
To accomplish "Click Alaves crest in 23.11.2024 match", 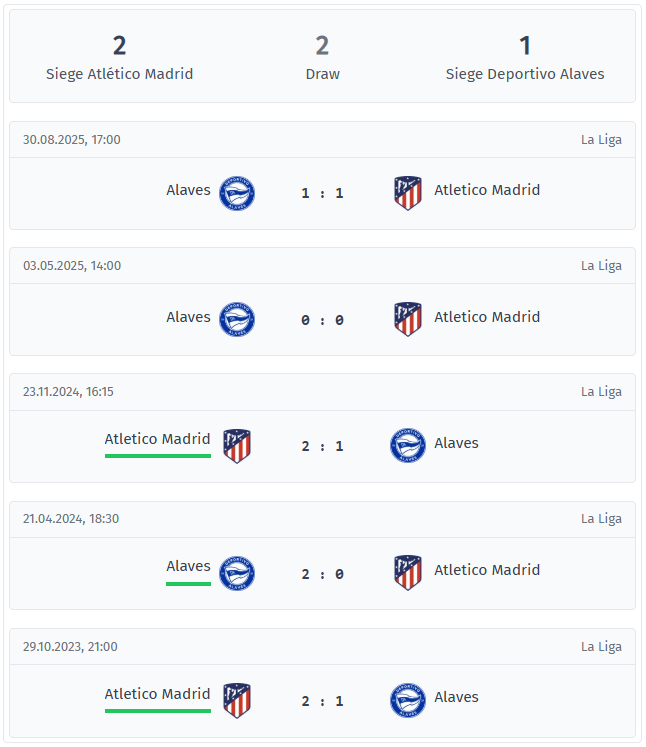I will click(408, 446).
